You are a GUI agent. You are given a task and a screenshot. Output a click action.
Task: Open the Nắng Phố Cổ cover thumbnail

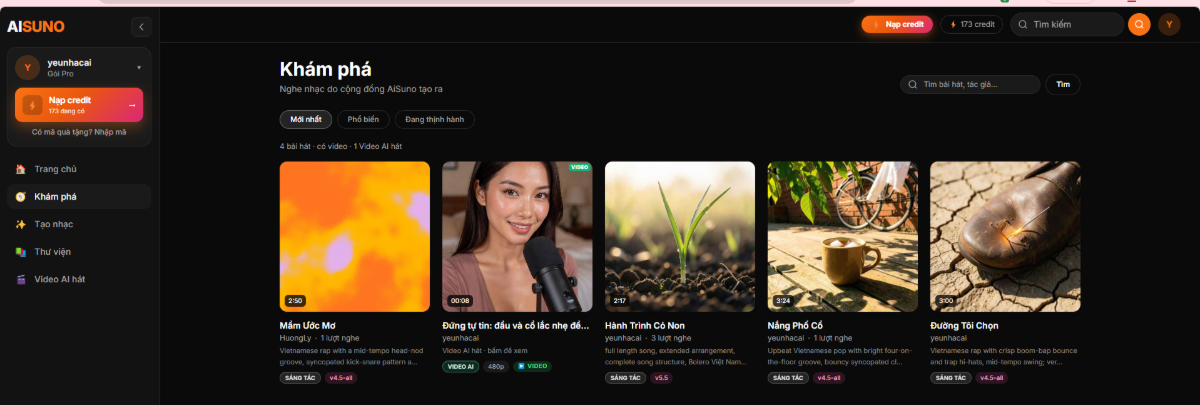[x=843, y=237]
